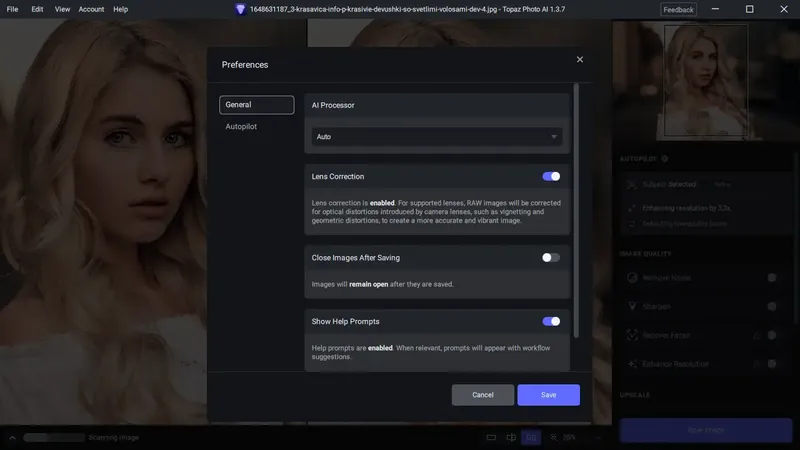Click the Sharpen icon
This screenshot has height=450, width=800.
632,306
